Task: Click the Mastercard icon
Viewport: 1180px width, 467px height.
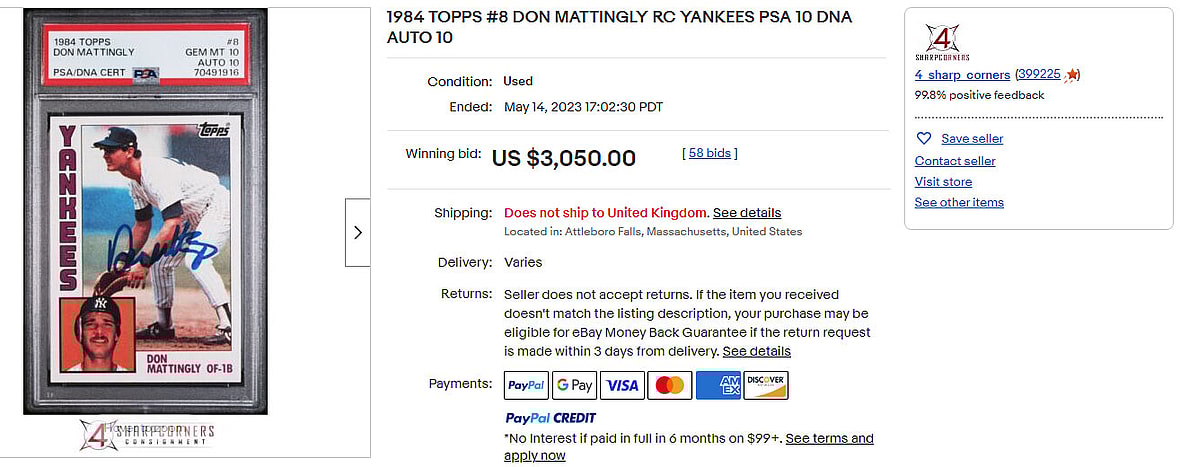Action: click(670, 385)
